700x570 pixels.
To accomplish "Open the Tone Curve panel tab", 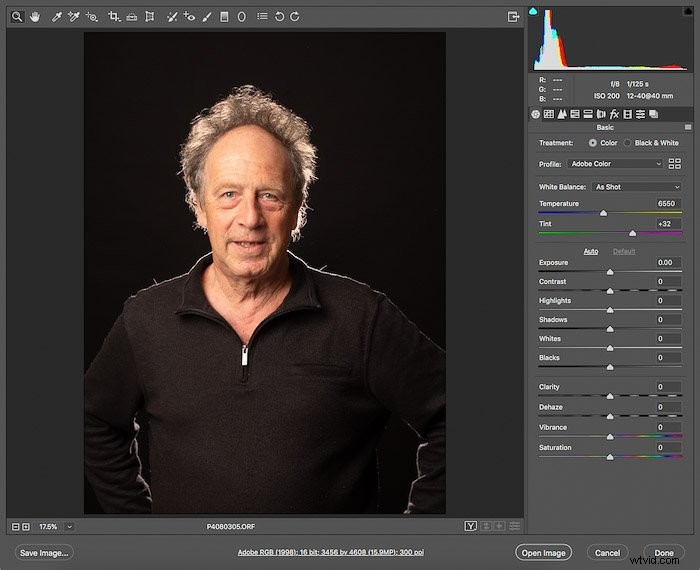I will point(549,114).
